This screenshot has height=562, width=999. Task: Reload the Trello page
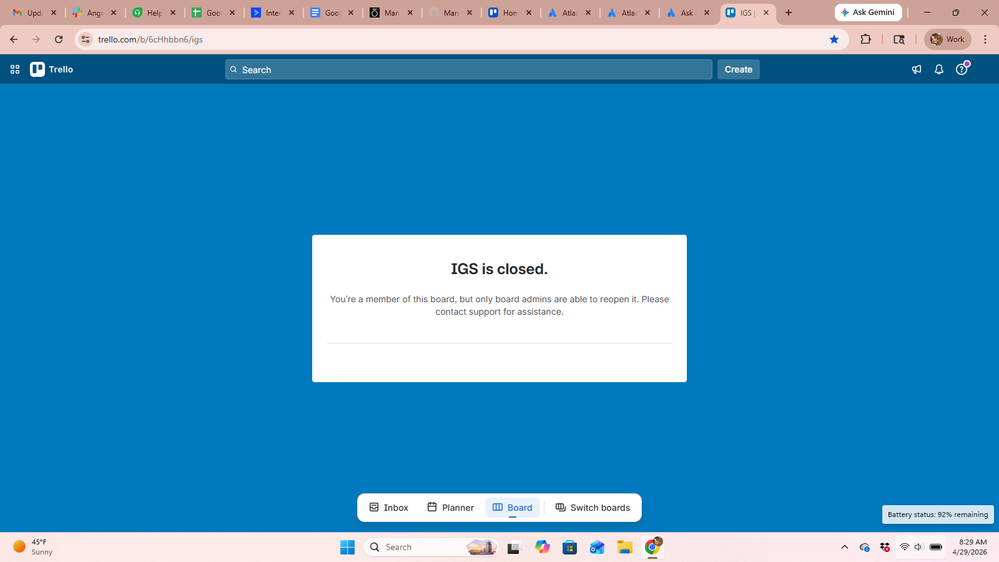(59, 40)
